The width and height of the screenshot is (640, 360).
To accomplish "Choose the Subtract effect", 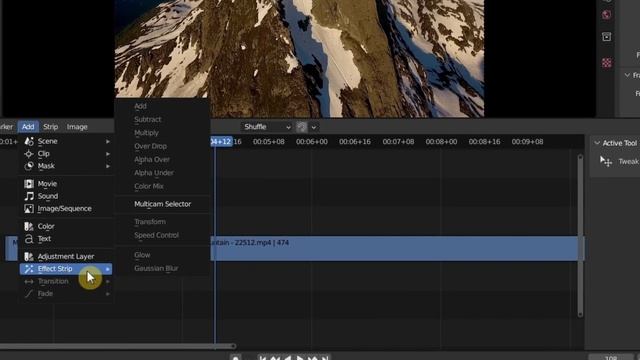I will 163,120.
